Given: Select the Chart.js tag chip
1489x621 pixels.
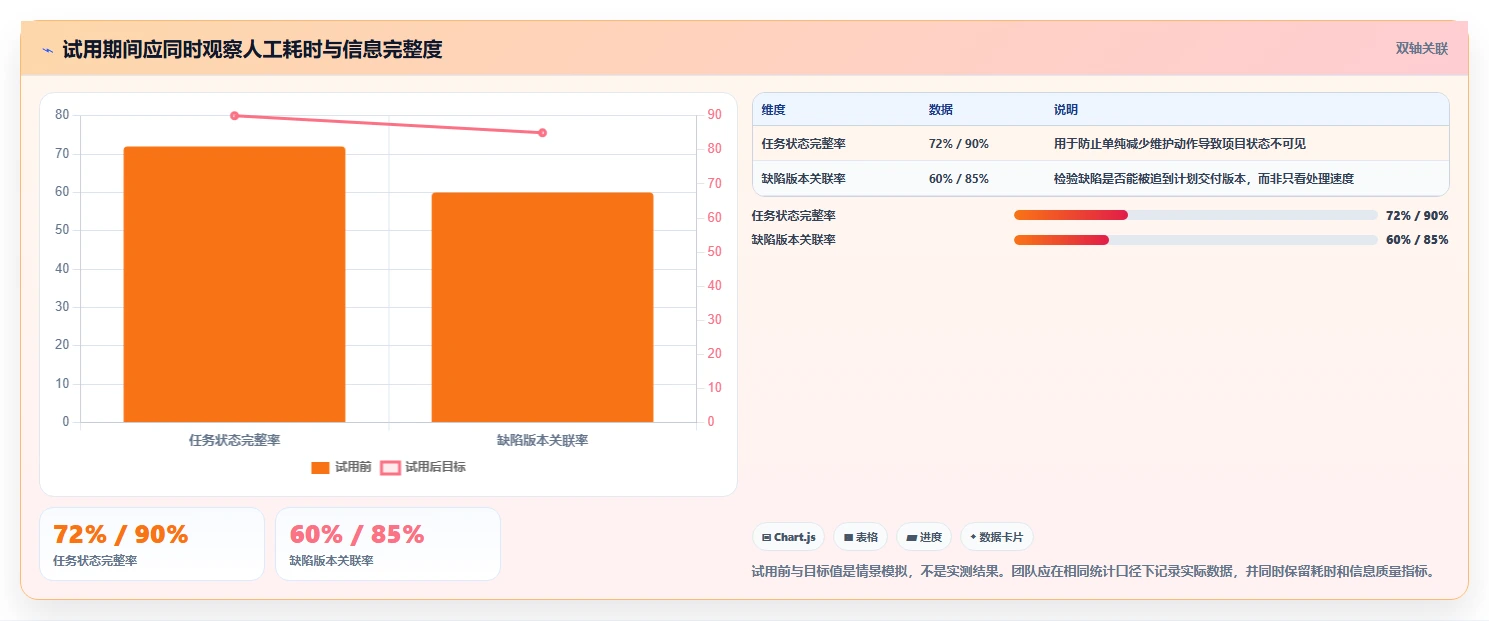Looking at the screenshot, I should point(789,537).
